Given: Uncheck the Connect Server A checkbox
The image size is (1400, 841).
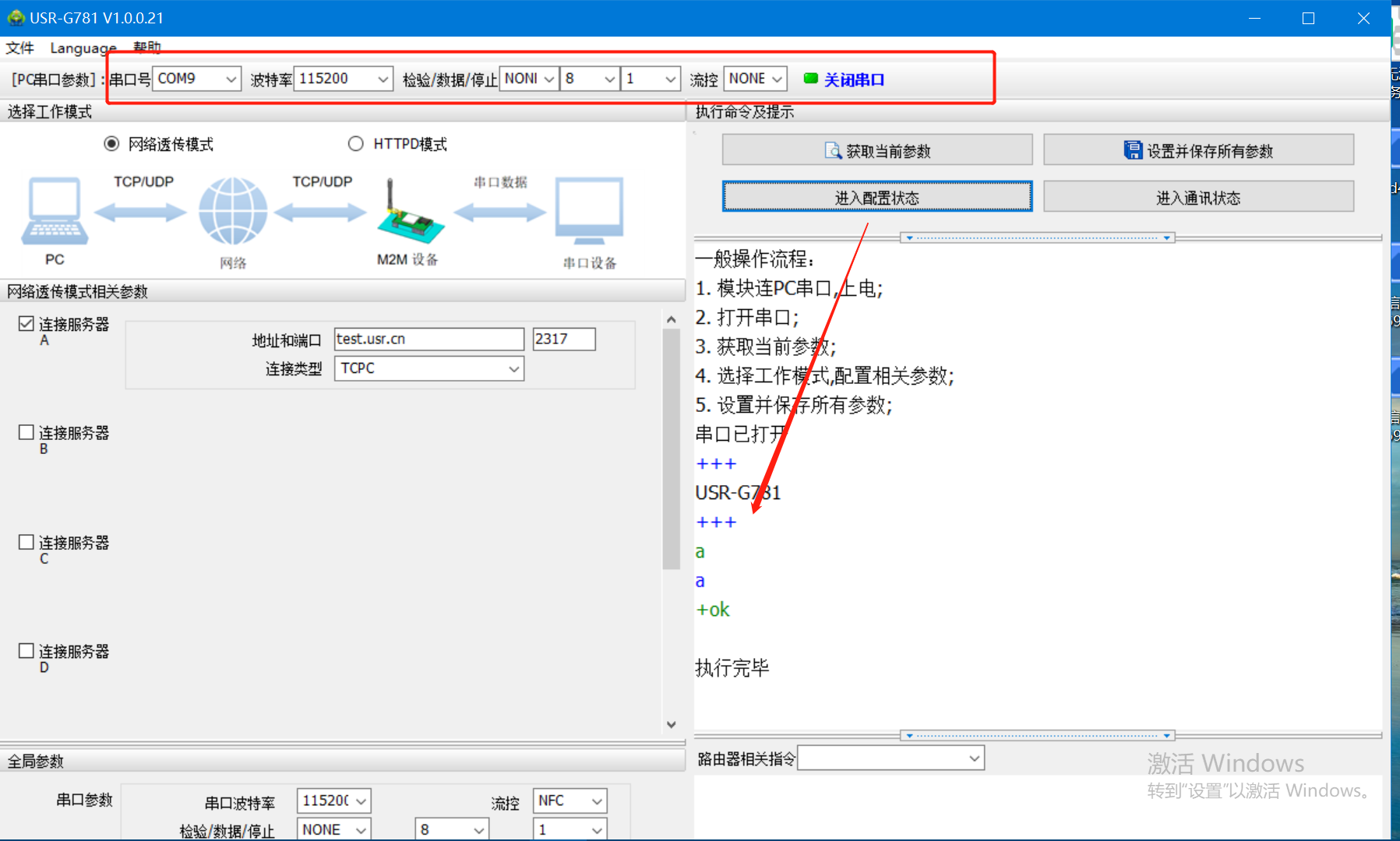Looking at the screenshot, I should (x=26, y=324).
